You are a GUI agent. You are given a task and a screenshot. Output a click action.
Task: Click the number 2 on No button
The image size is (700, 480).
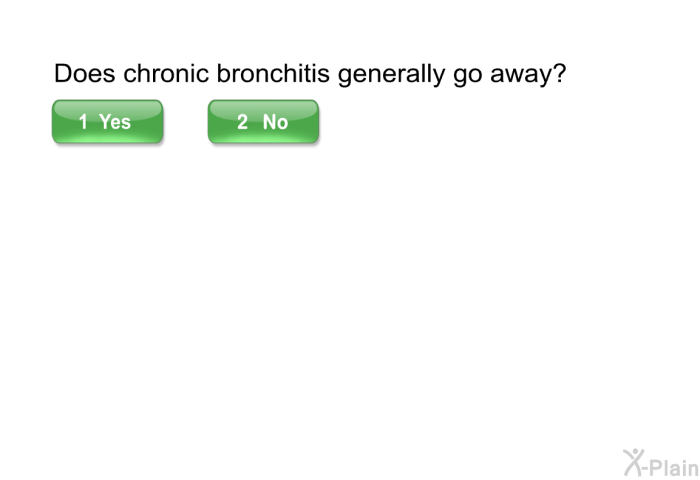[242, 122]
